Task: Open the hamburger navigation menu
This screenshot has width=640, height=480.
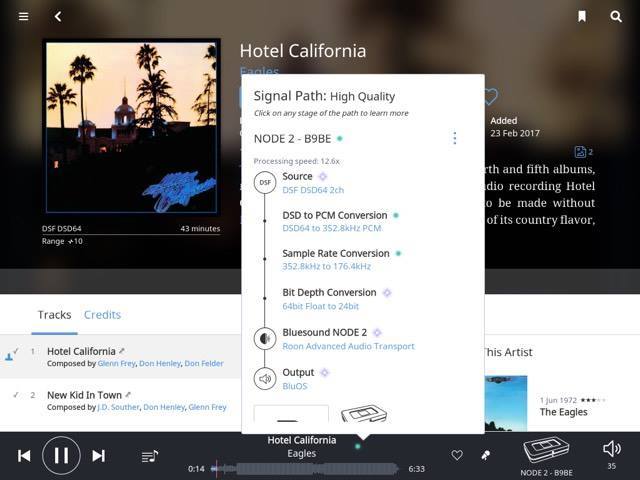Action: tap(24, 16)
